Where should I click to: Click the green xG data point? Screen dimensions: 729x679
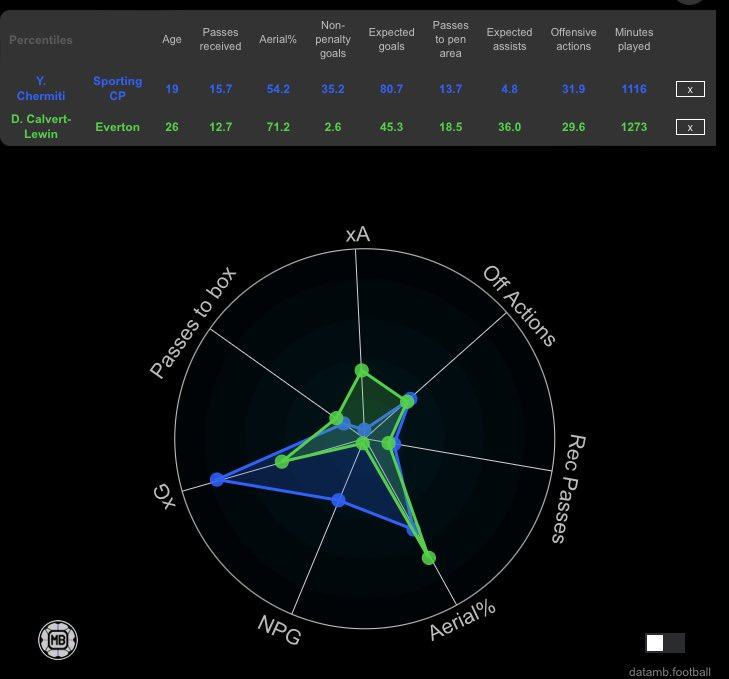[282, 462]
